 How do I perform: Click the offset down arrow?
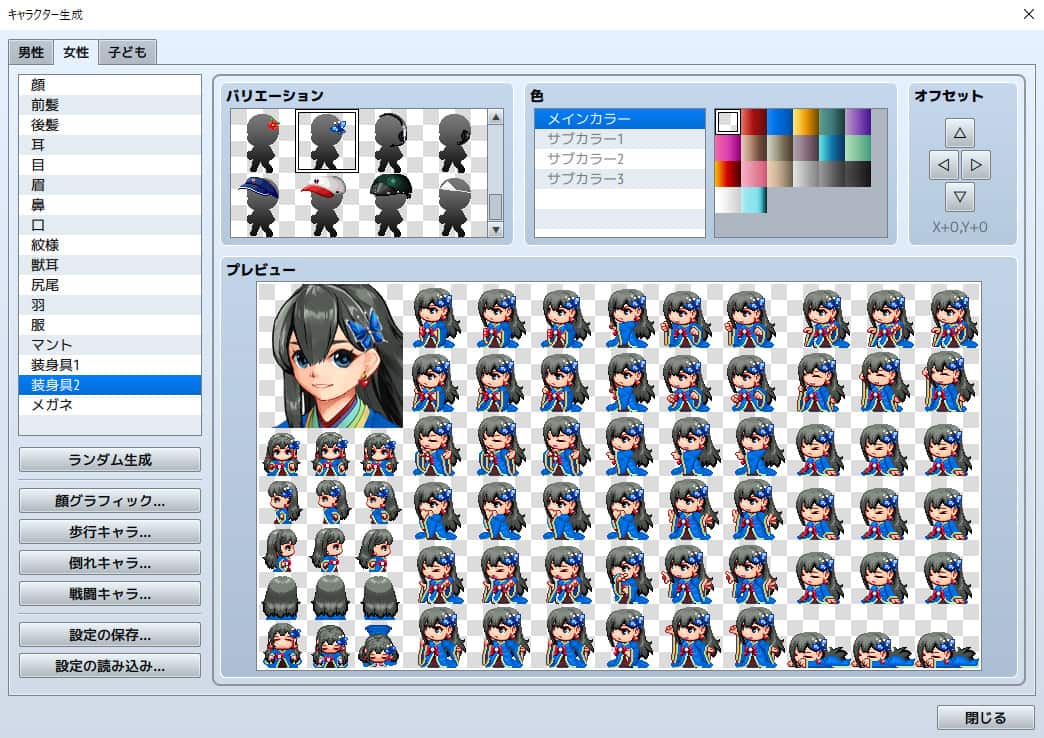[959, 196]
